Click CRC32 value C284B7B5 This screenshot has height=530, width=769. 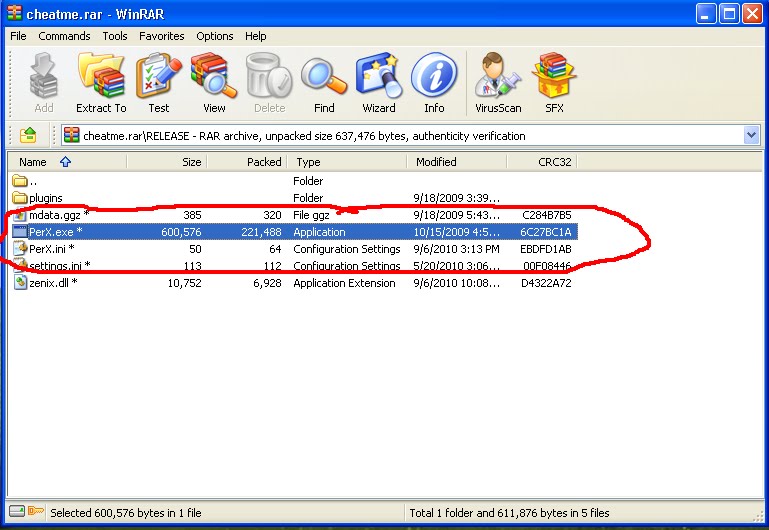[x=547, y=215]
